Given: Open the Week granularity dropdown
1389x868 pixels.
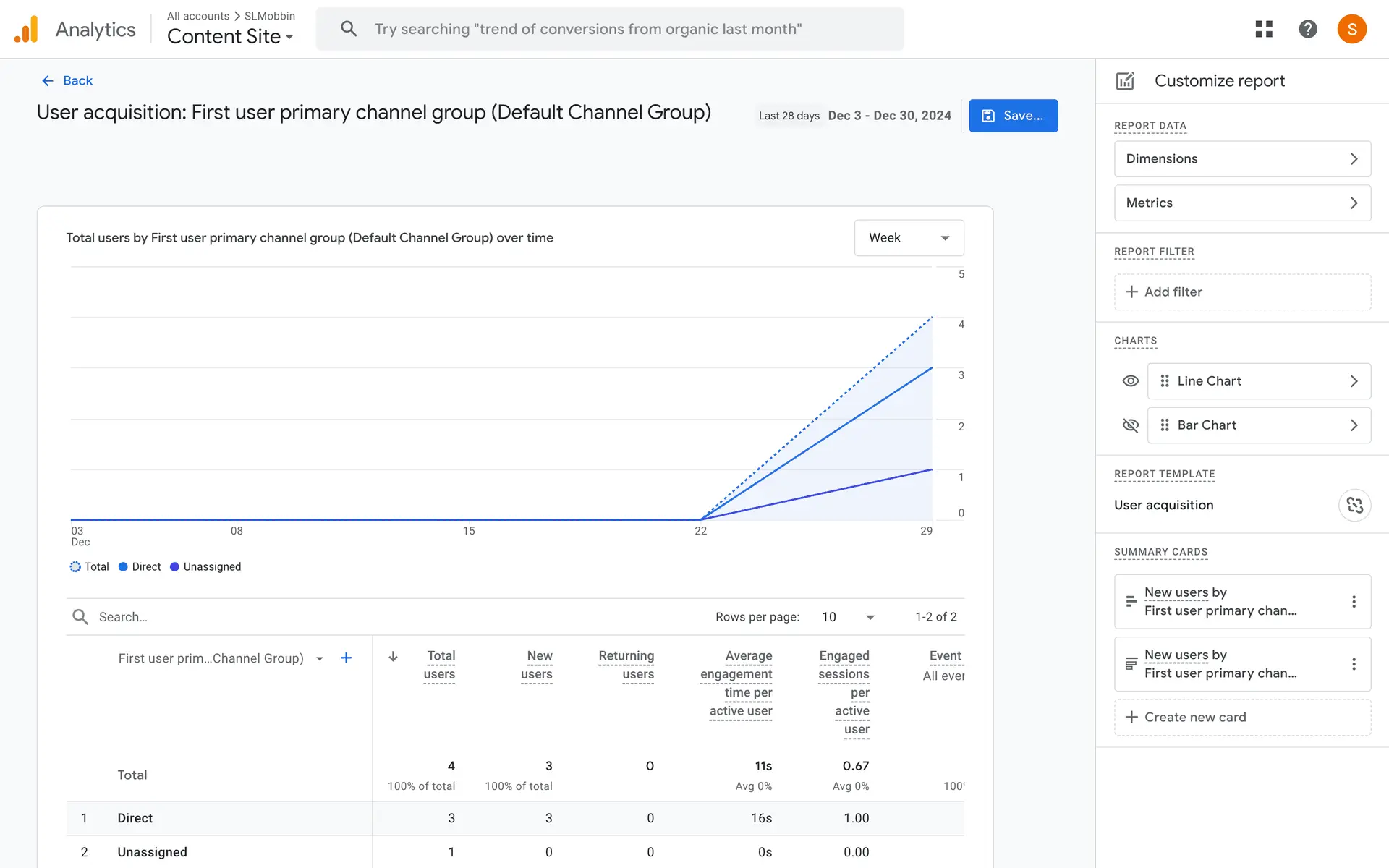Looking at the screenshot, I should [x=909, y=238].
